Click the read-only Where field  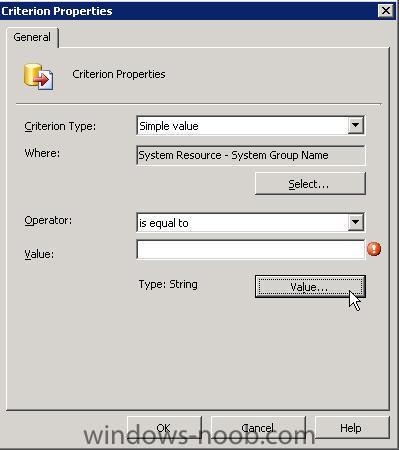tap(251, 155)
